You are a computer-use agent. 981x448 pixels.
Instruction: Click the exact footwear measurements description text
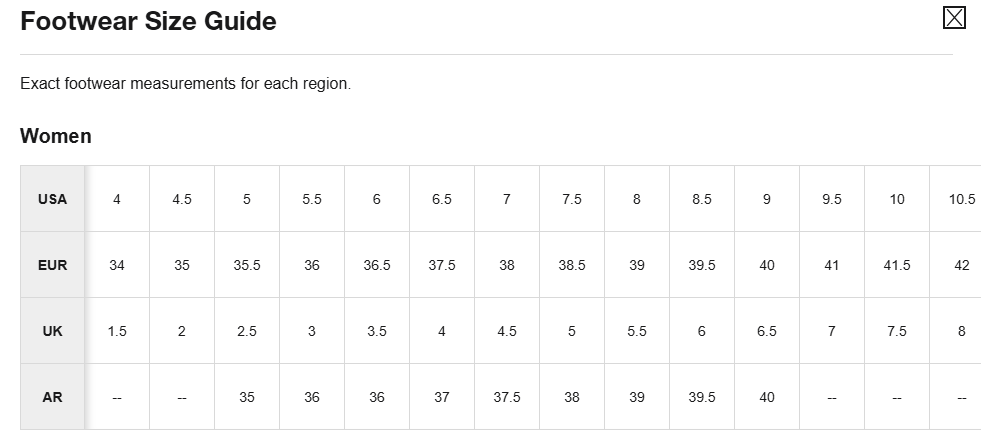(x=185, y=84)
